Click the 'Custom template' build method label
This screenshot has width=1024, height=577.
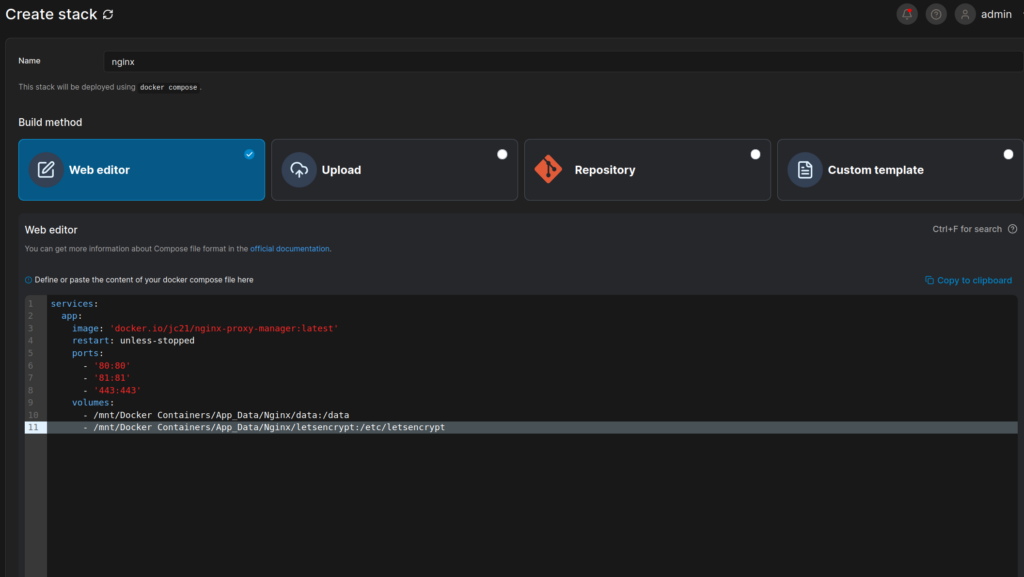pos(876,170)
